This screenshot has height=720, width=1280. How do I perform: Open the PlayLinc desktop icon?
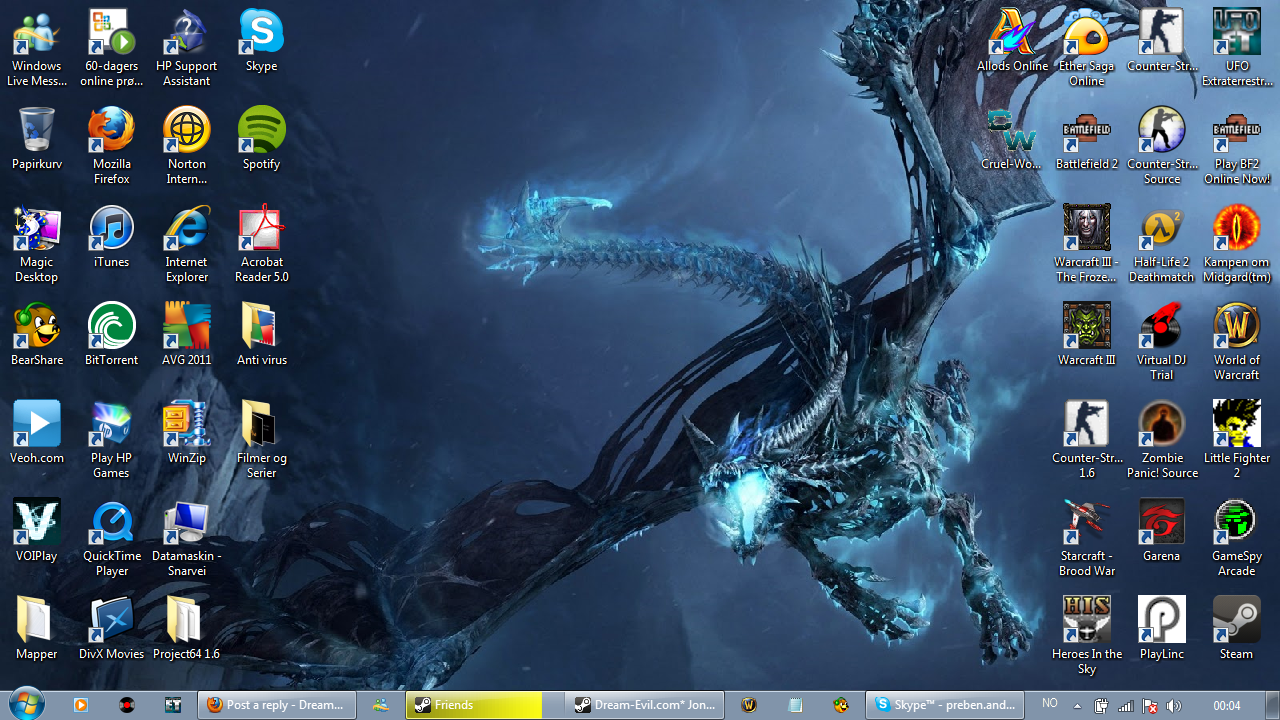tap(1161, 621)
